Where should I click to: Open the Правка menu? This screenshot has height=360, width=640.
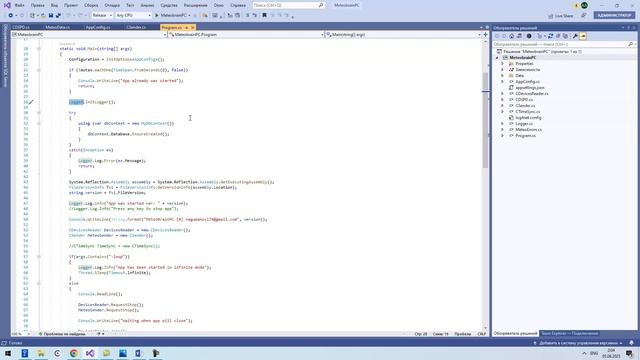37,5
